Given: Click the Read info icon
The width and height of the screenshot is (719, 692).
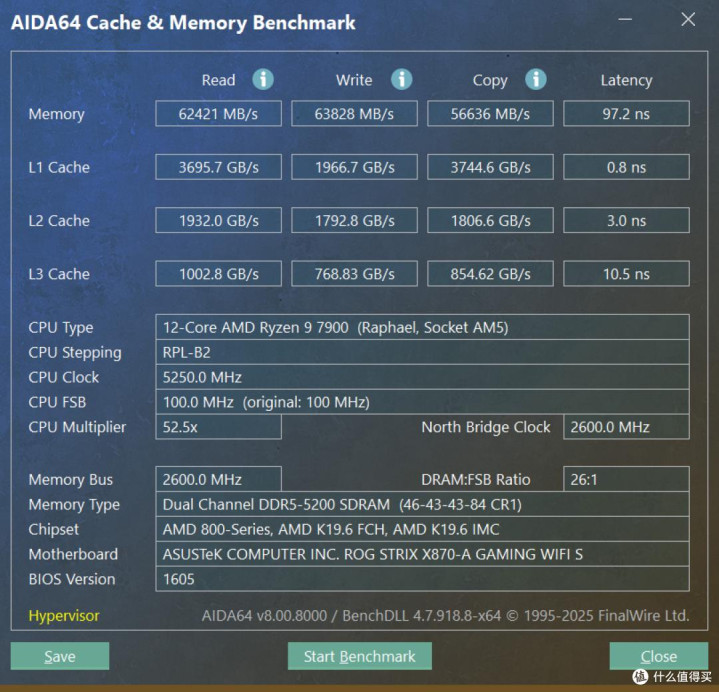Looking at the screenshot, I should 263,79.
